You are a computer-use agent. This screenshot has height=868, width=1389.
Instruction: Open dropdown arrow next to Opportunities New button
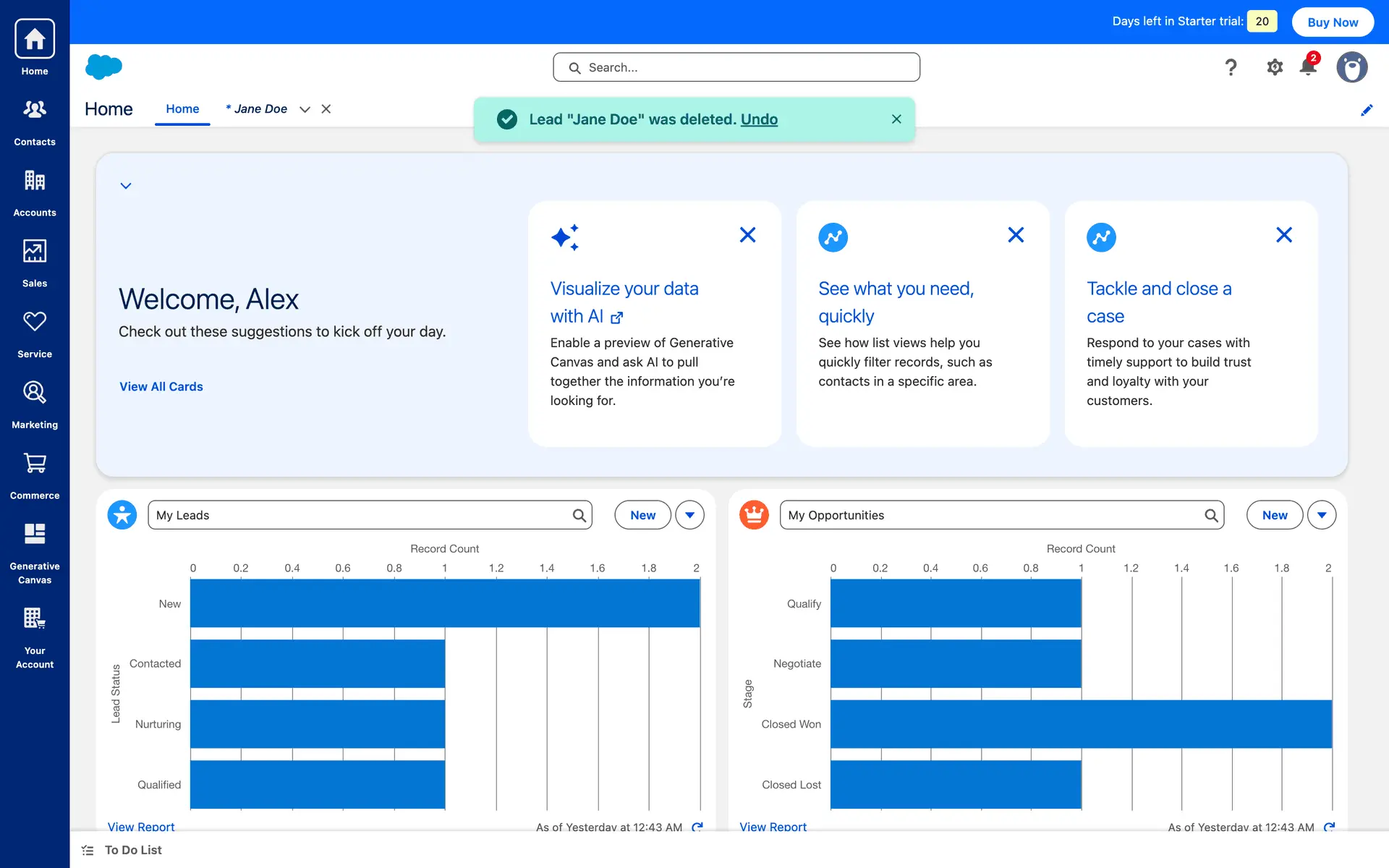click(1322, 515)
